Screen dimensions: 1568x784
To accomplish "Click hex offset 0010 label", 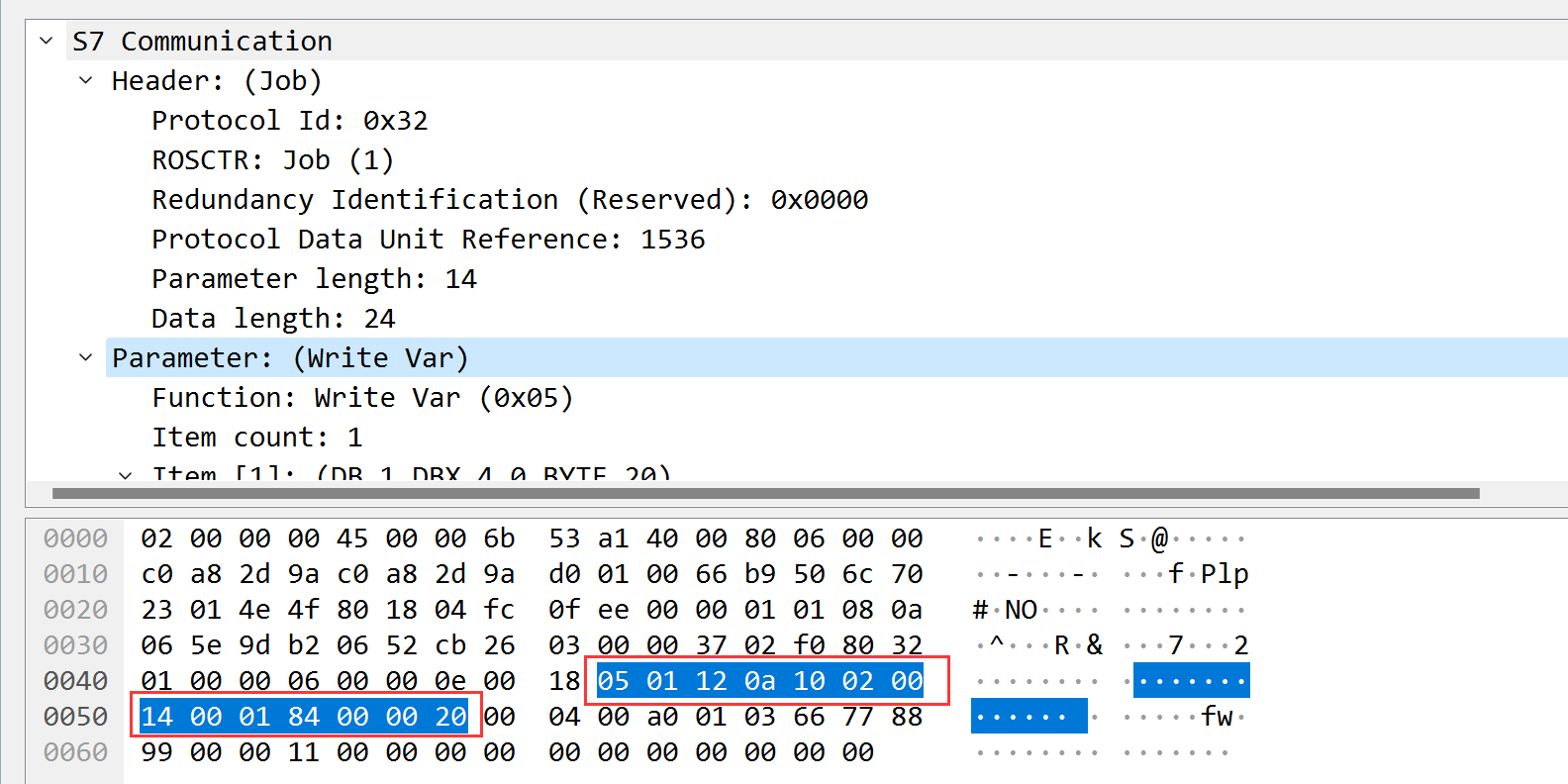I will [75, 574].
